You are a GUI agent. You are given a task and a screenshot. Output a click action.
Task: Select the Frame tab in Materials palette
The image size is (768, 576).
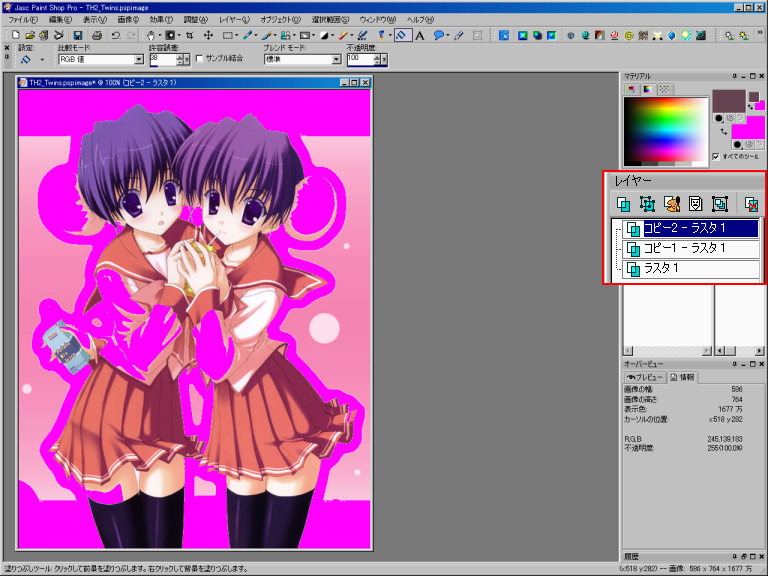pyautogui.click(x=631, y=89)
